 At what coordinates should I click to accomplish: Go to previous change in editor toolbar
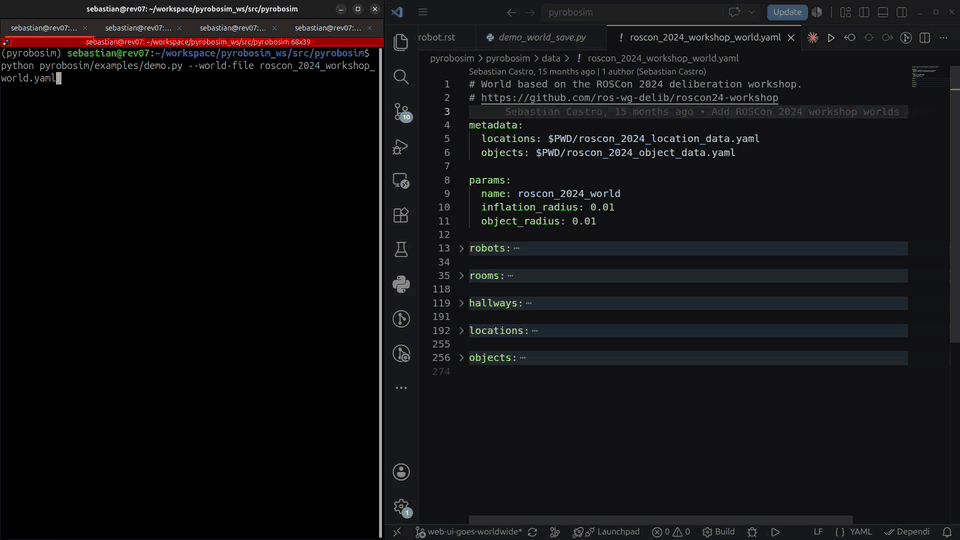850,37
